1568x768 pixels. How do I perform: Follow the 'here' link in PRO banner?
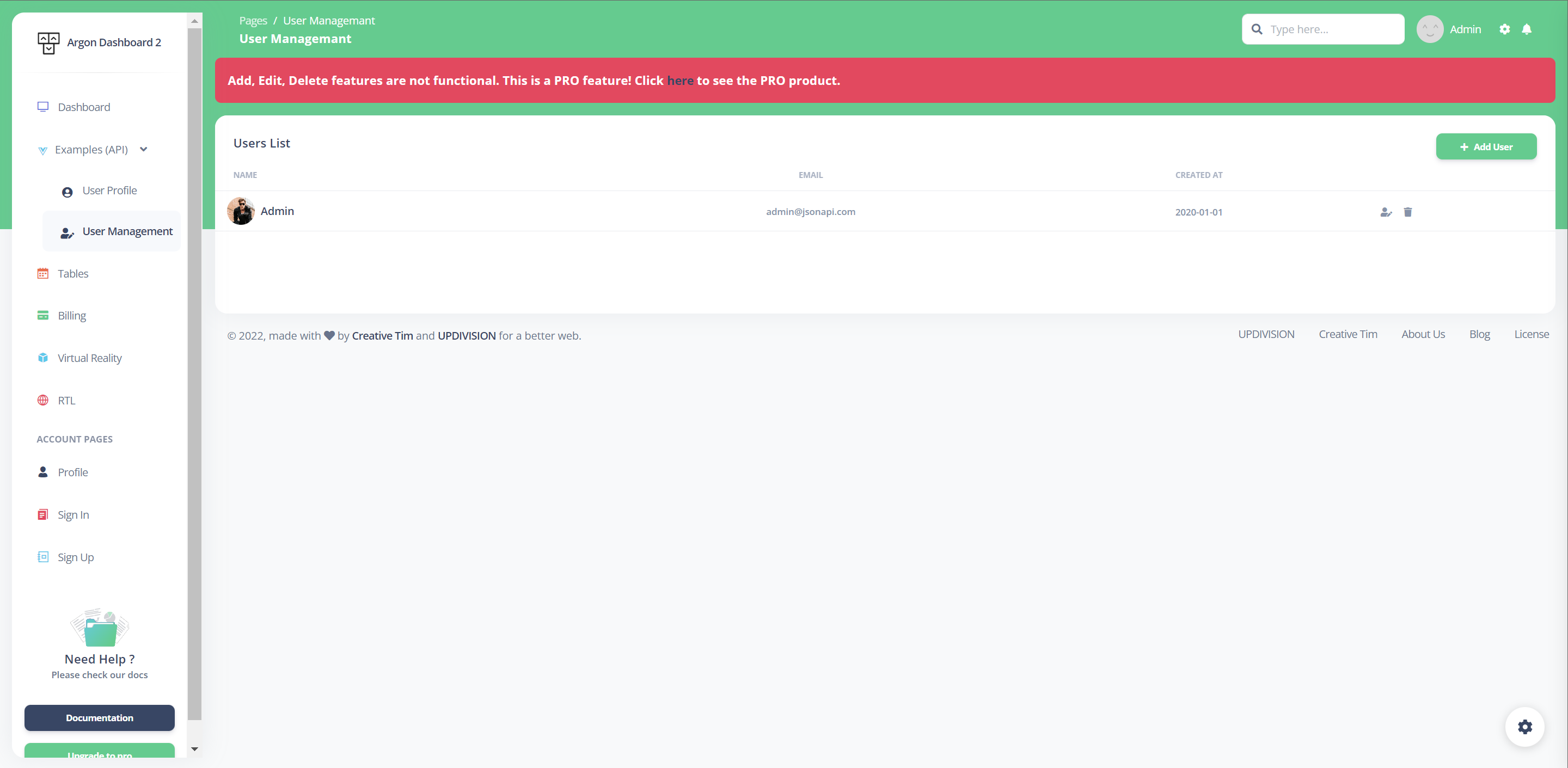pos(680,81)
